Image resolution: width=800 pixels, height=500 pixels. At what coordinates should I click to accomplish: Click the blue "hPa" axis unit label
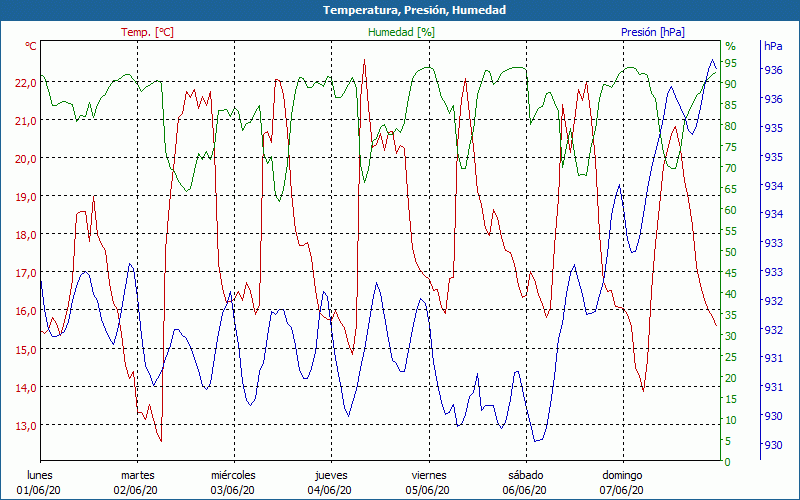point(773,46)
